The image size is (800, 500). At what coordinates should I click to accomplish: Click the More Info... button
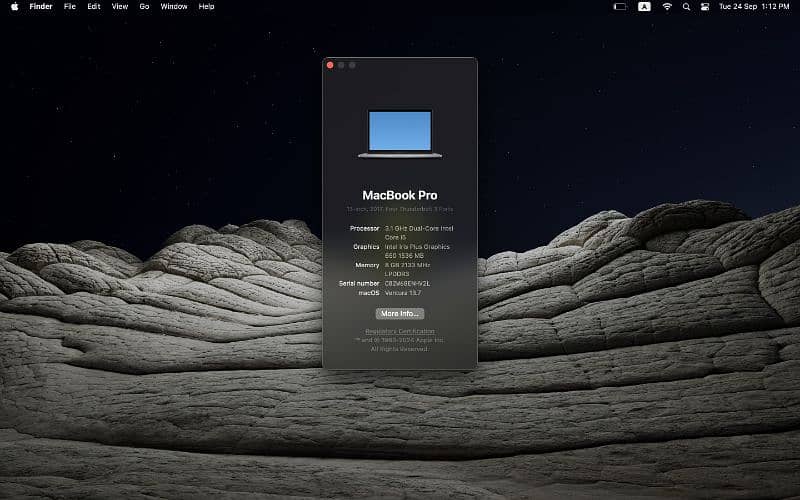click(399, 313)
